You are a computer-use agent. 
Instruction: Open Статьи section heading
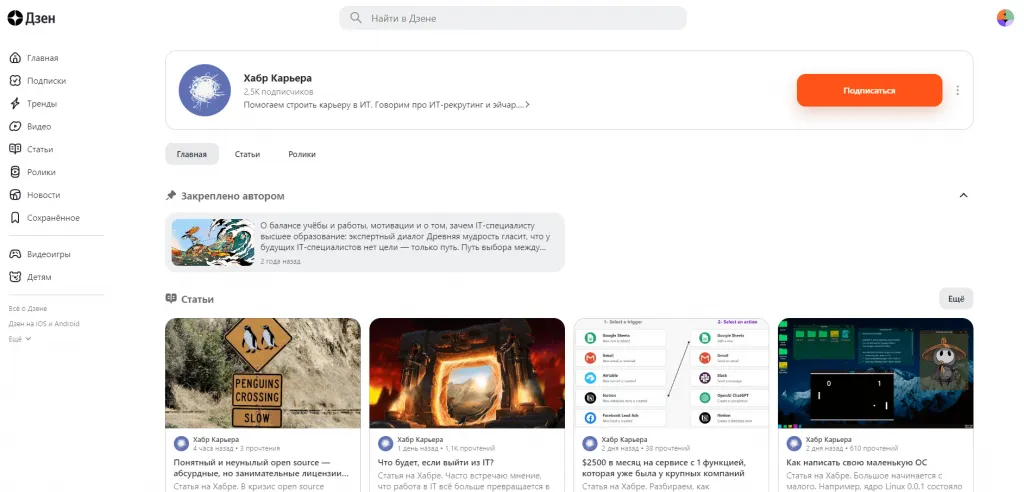(x=197, y=299)
